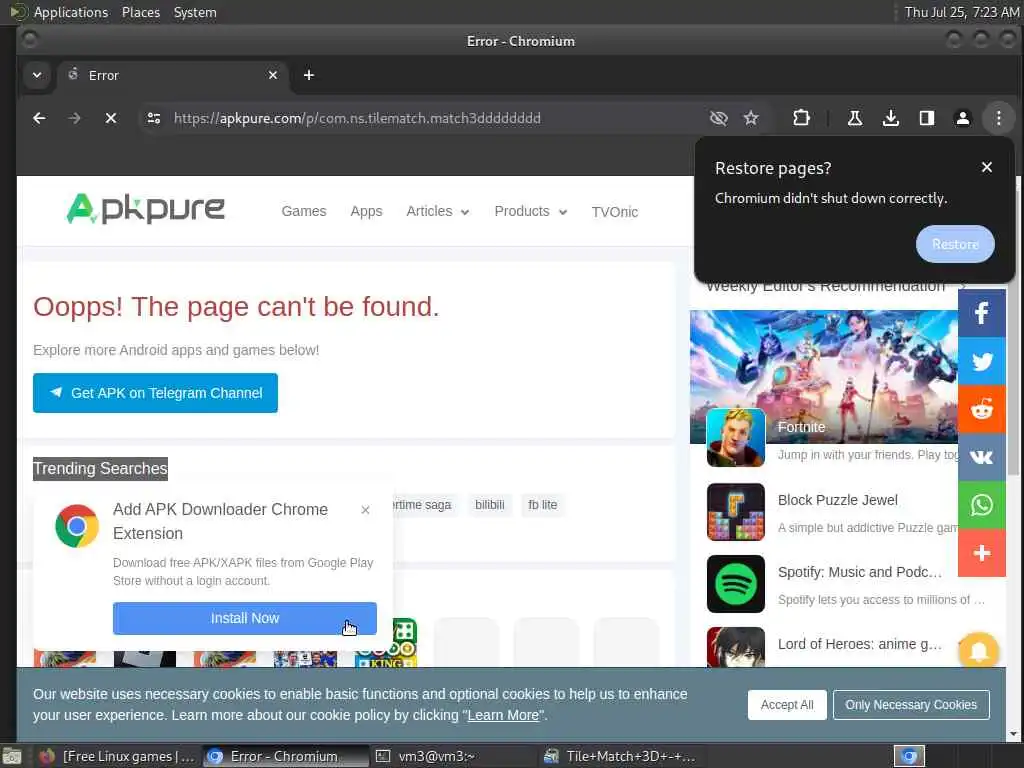Open Block Puzzle Jewel app icon
The width and height of the screenshot is (1024, 768).
pyautogui.click(x=735, y=512)
